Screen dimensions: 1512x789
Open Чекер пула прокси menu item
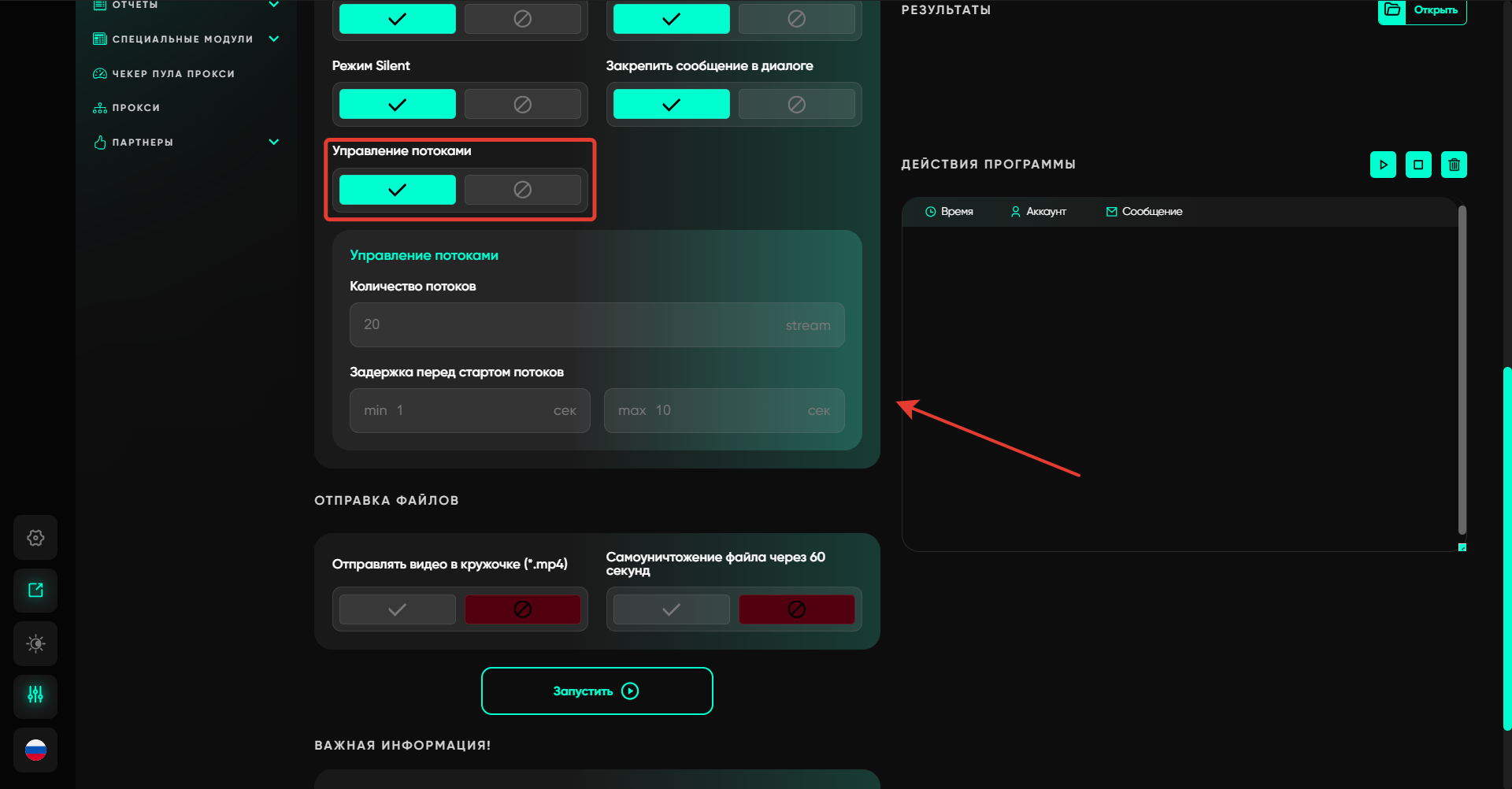click(x=173, y=74)
